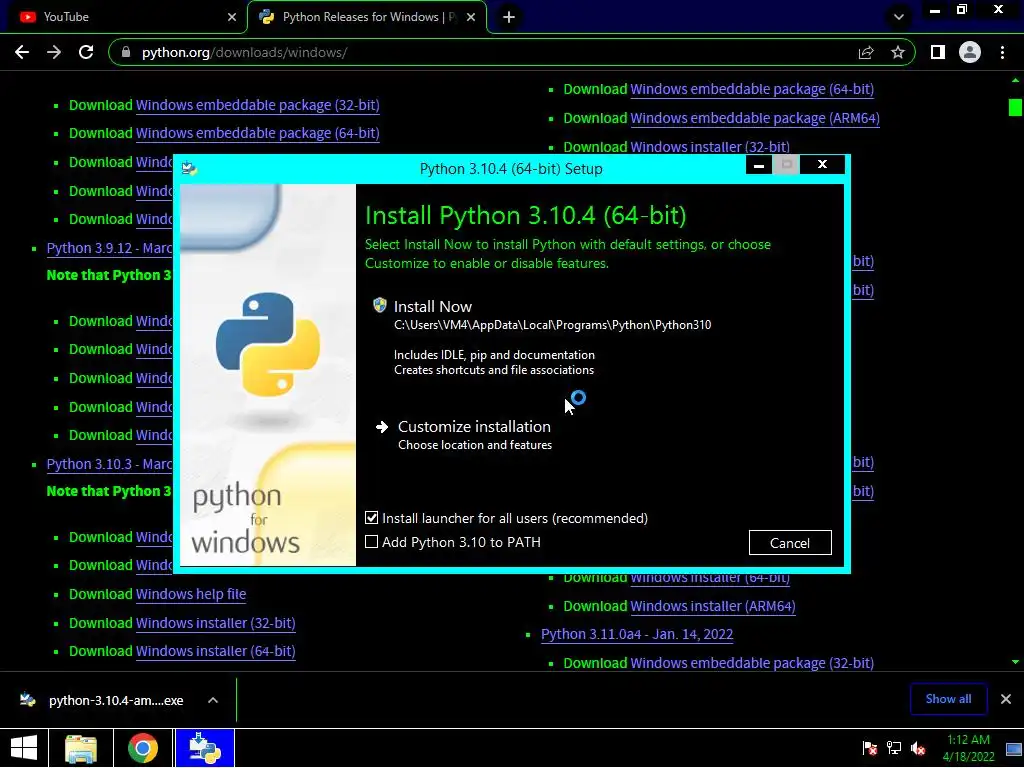Open Chrome tab search chevron

tap(899, 17)
